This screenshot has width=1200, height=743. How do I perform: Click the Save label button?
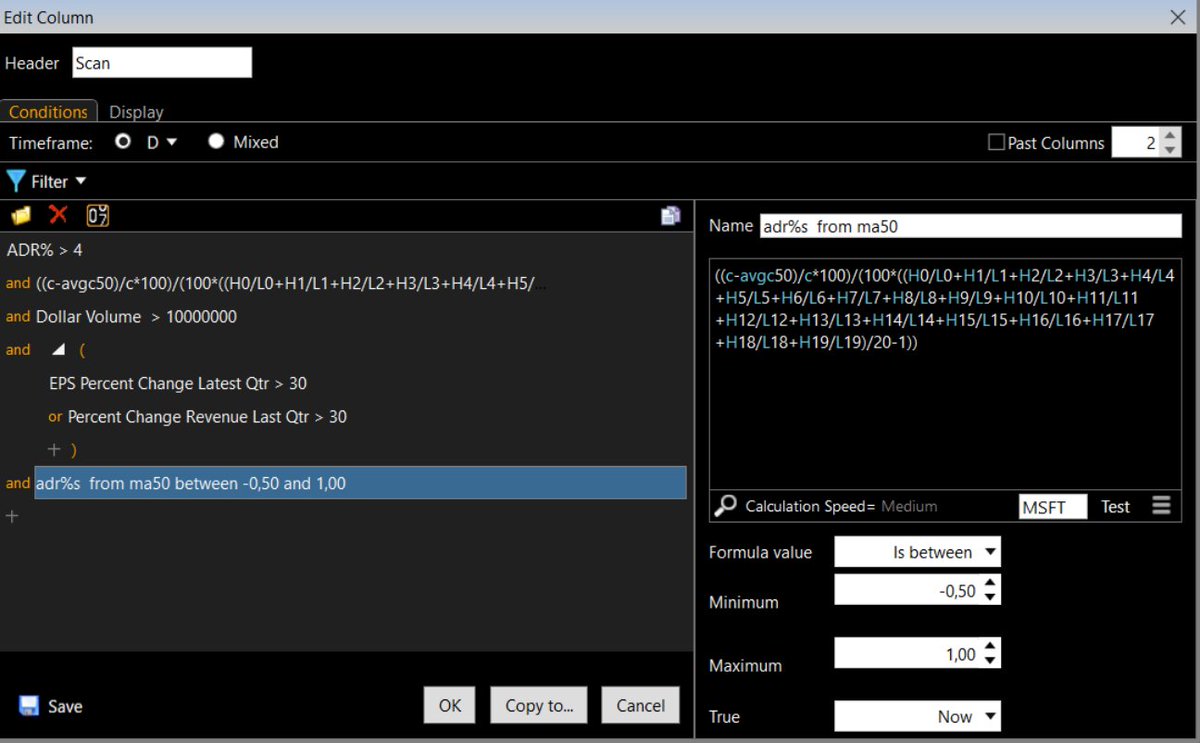click(x=65, y=706)
